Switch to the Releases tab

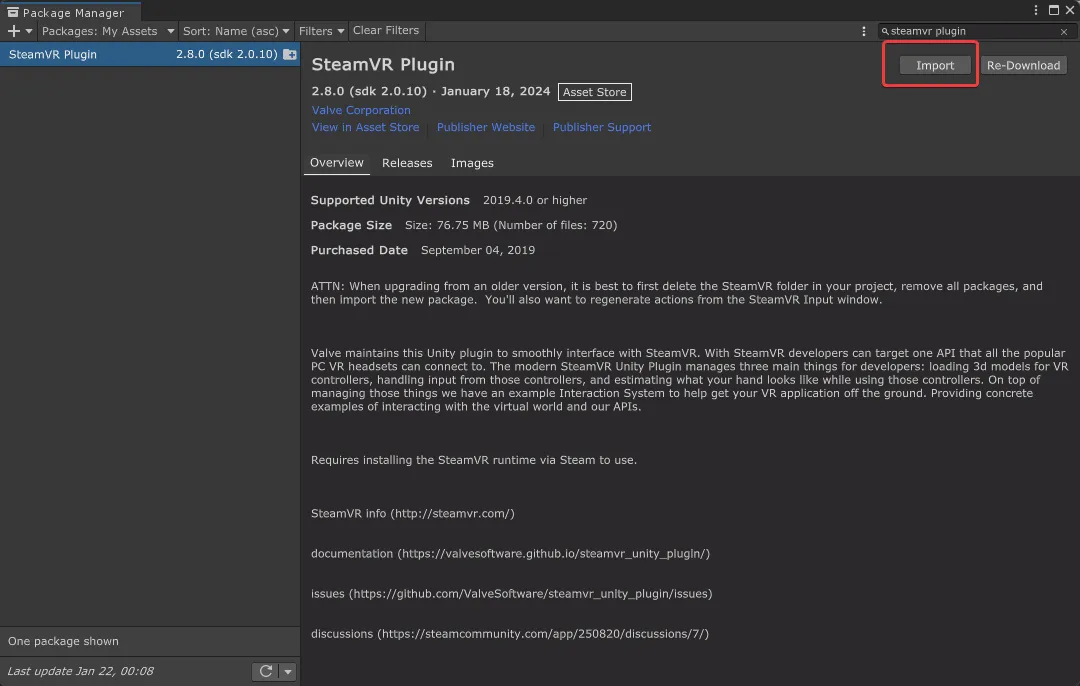point(407,163)
